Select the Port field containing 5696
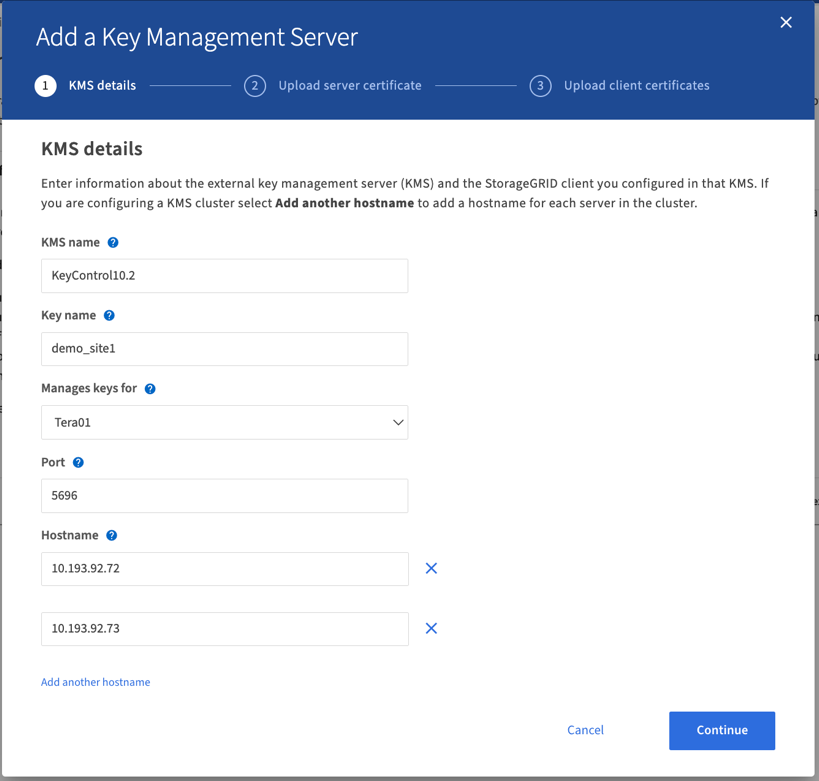Screen dimensions: 819x781 [224, 496]
